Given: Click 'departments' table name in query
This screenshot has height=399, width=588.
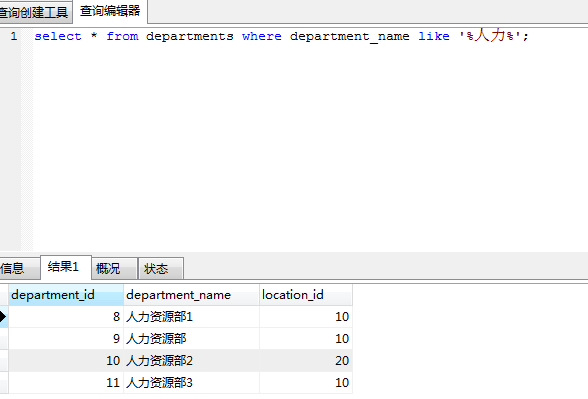Looking at the screenshot, I should point(190,37).
